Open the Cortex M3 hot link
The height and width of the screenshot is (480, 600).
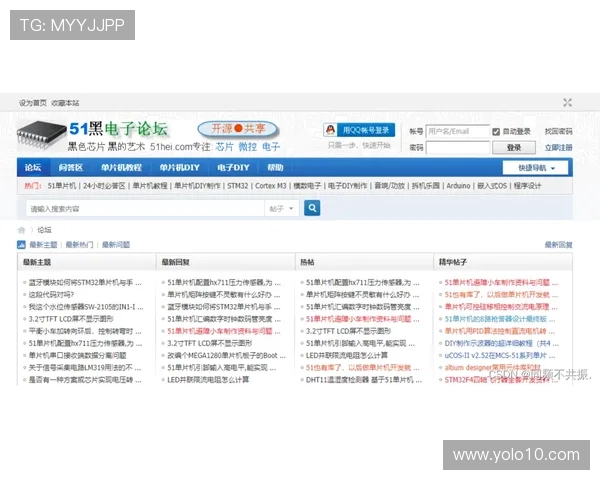(271, 186)
